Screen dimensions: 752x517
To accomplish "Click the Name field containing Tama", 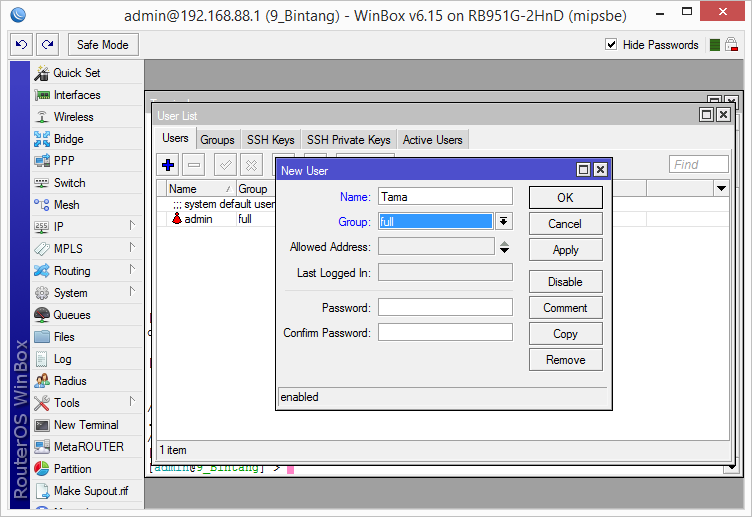I will coord(445,197).
